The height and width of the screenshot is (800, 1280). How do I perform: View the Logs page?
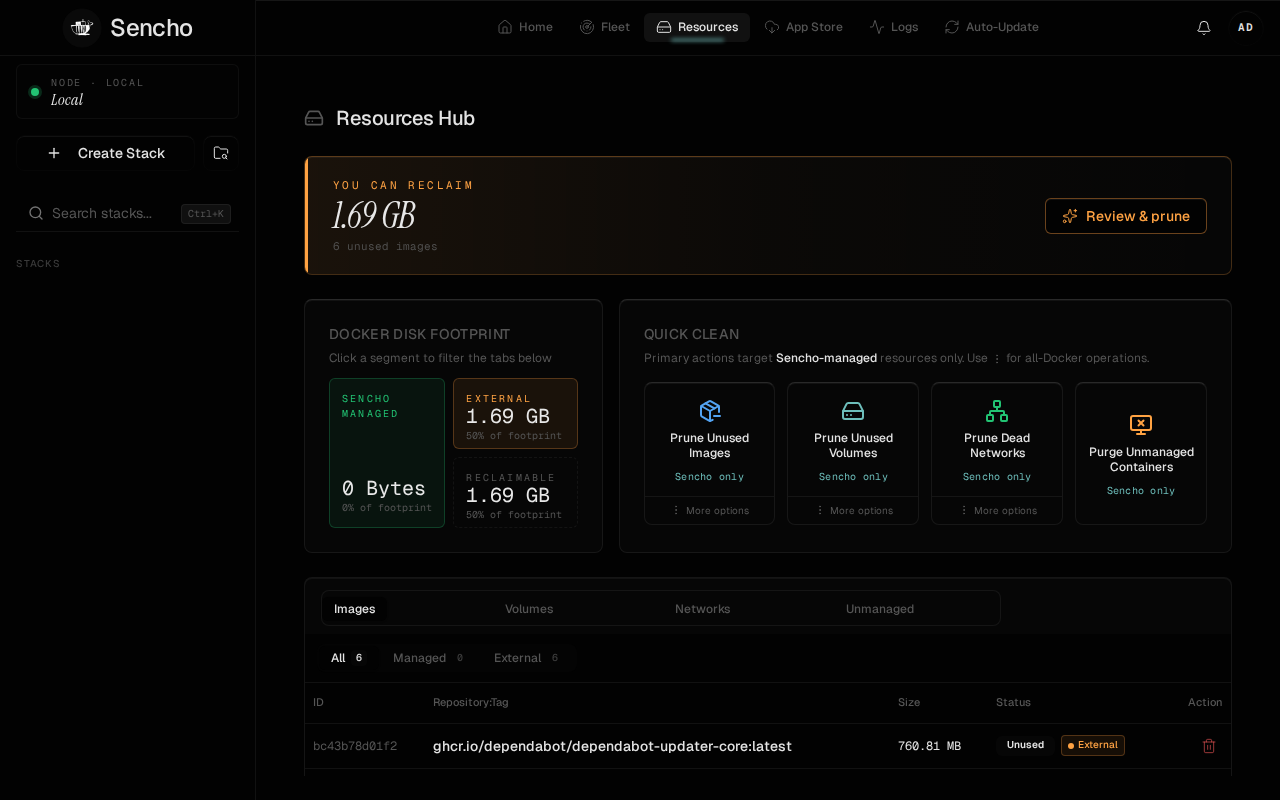coord(893,27)
